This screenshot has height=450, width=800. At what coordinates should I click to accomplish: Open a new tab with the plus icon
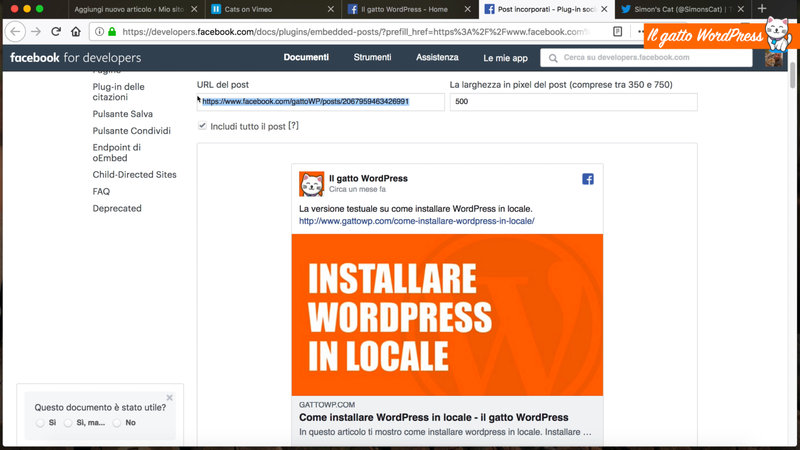pos(762,9)
